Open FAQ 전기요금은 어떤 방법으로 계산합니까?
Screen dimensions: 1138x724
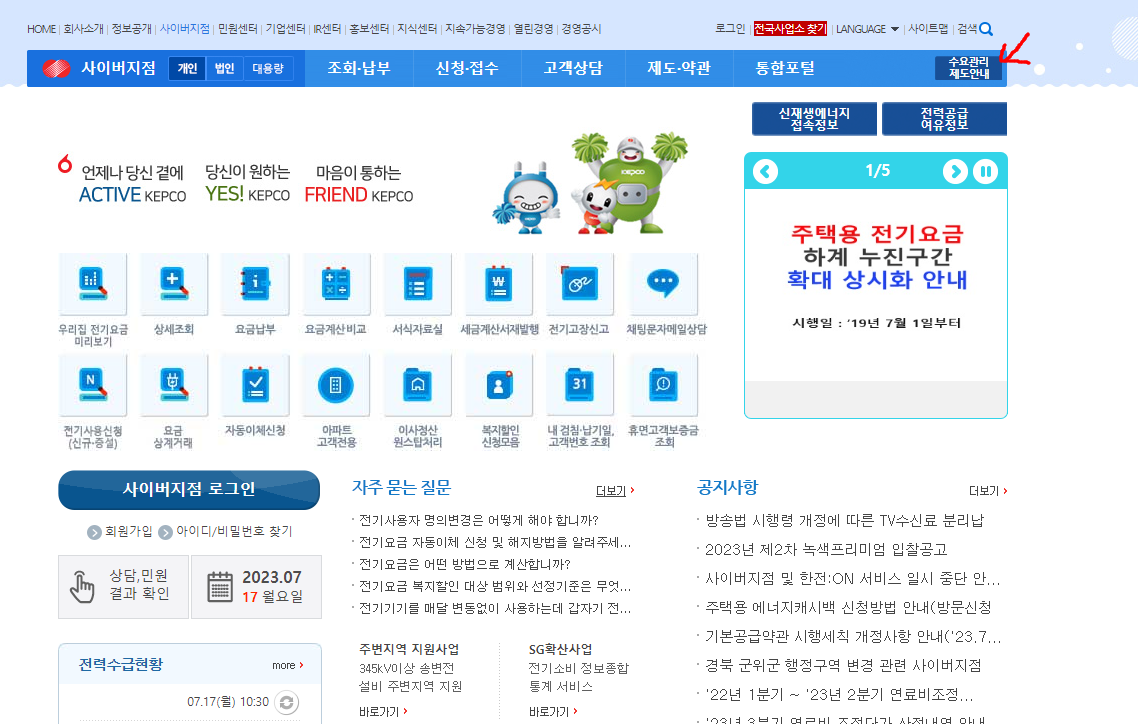[464, 564]
